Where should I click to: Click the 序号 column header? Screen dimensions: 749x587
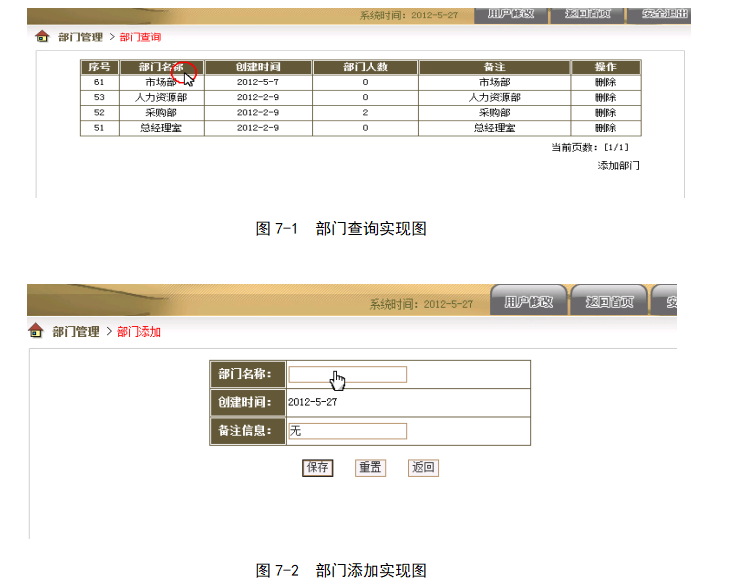(x=99, y=67)
